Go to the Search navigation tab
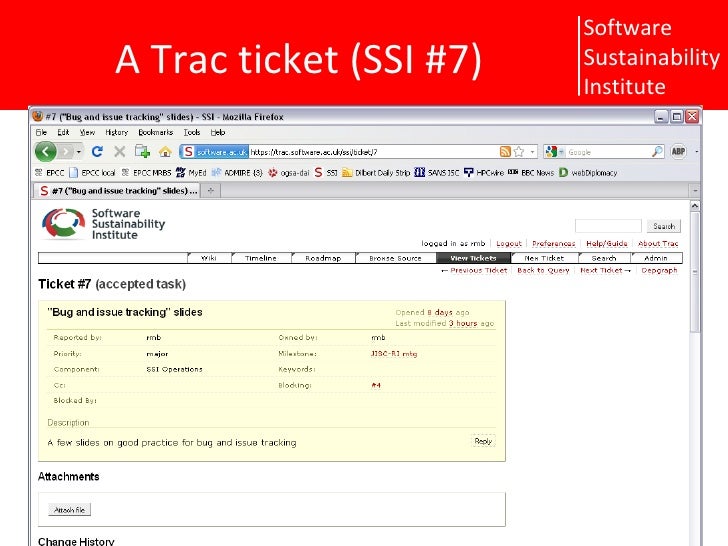This screenshot has height=546, width=728. [x=604, y=258]
